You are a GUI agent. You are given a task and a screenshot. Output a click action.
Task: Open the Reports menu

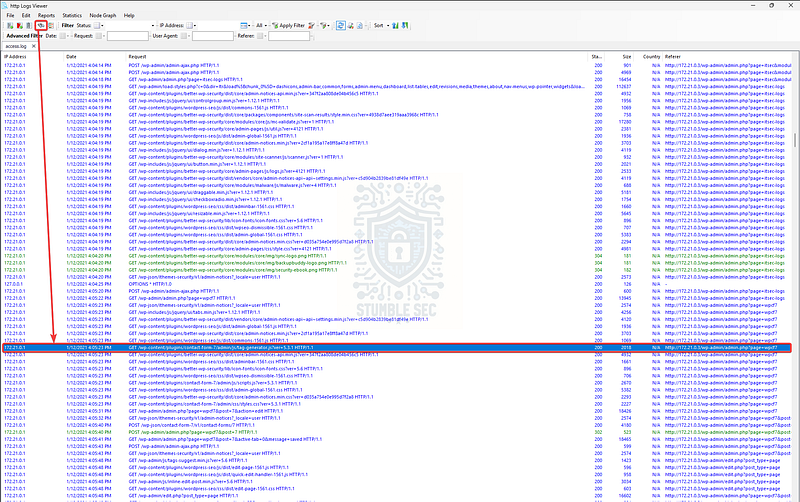point(46,15)
